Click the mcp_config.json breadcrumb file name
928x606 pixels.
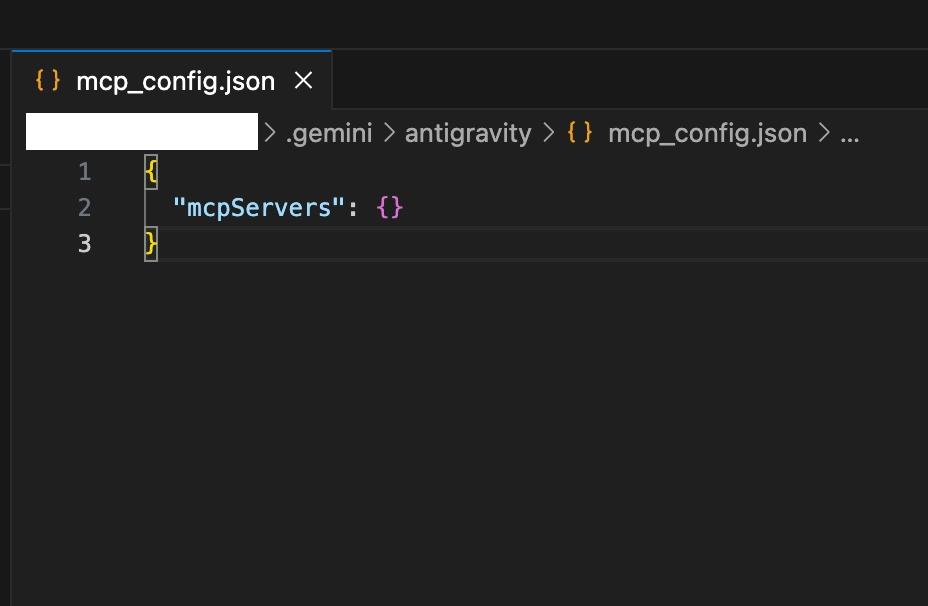tap(707, 133)
